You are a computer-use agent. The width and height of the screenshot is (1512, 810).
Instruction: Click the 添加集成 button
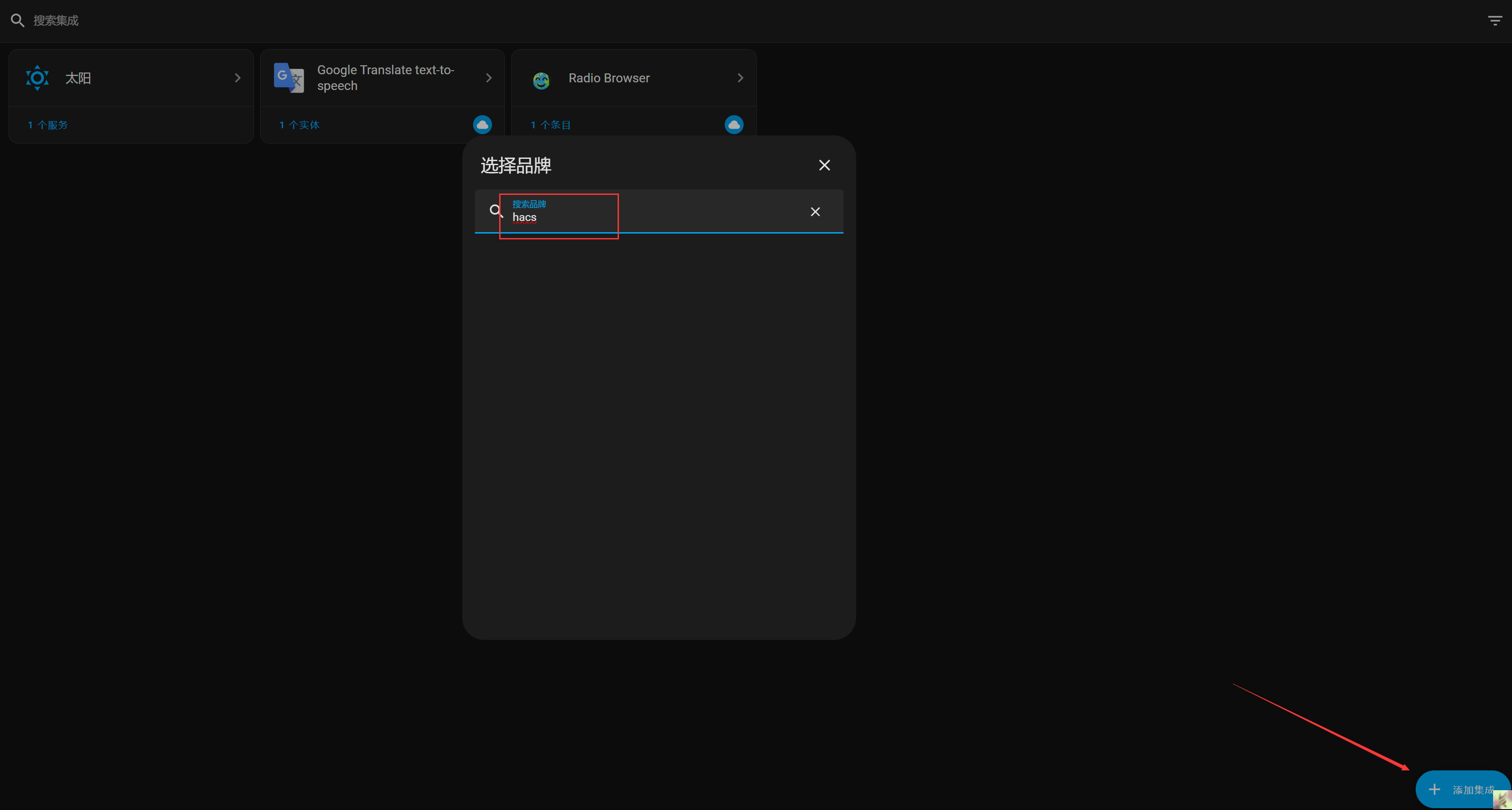[x=1462, y=789]
